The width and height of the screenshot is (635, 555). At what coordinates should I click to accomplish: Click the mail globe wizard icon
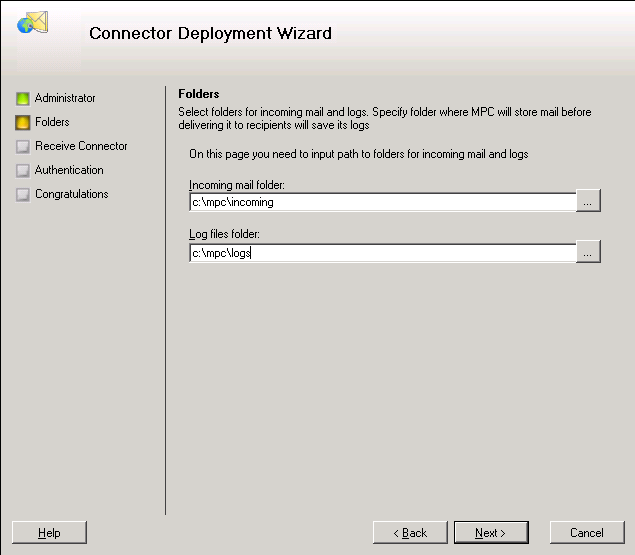[x=32, y=22]
